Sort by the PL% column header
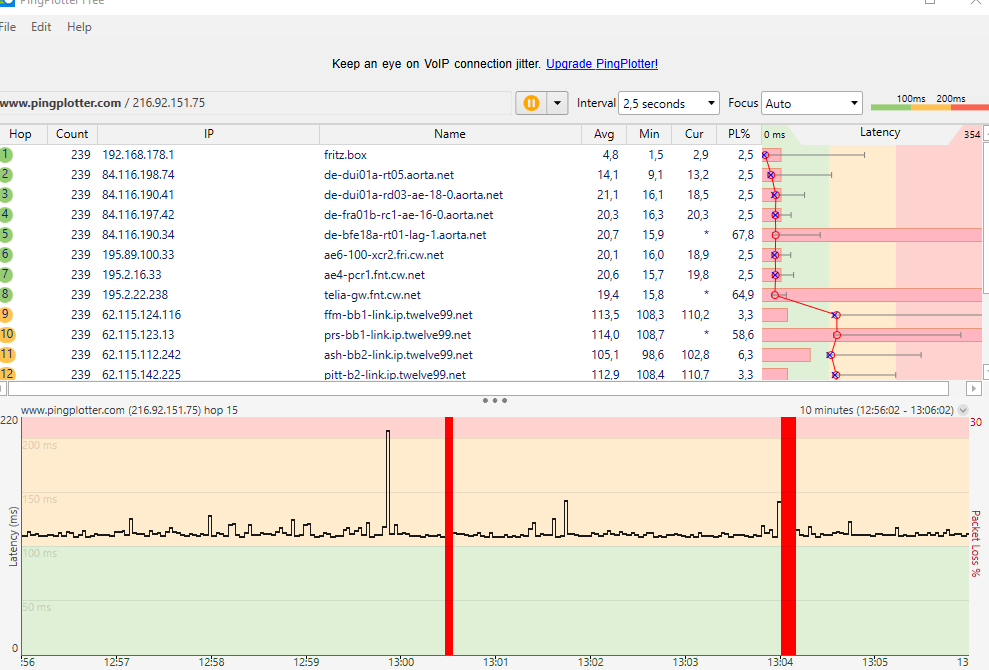The height and width of the screenshot is (670, 989). point(739,134)
